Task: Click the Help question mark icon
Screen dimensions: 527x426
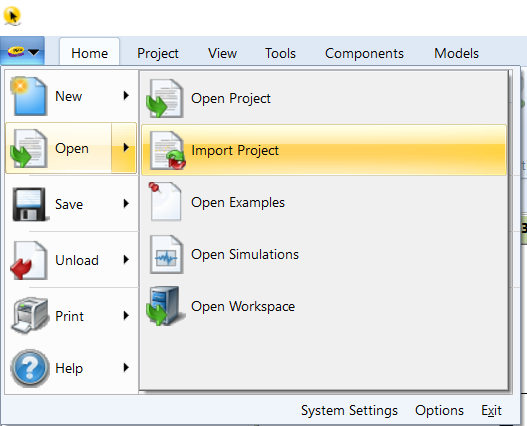Action: pyautogui.click(x=30, y=368)
